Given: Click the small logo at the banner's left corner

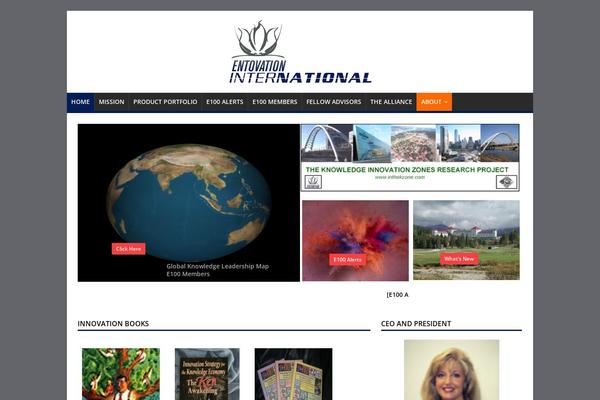Looking at the screenshot, I should (x=313, y=182).
